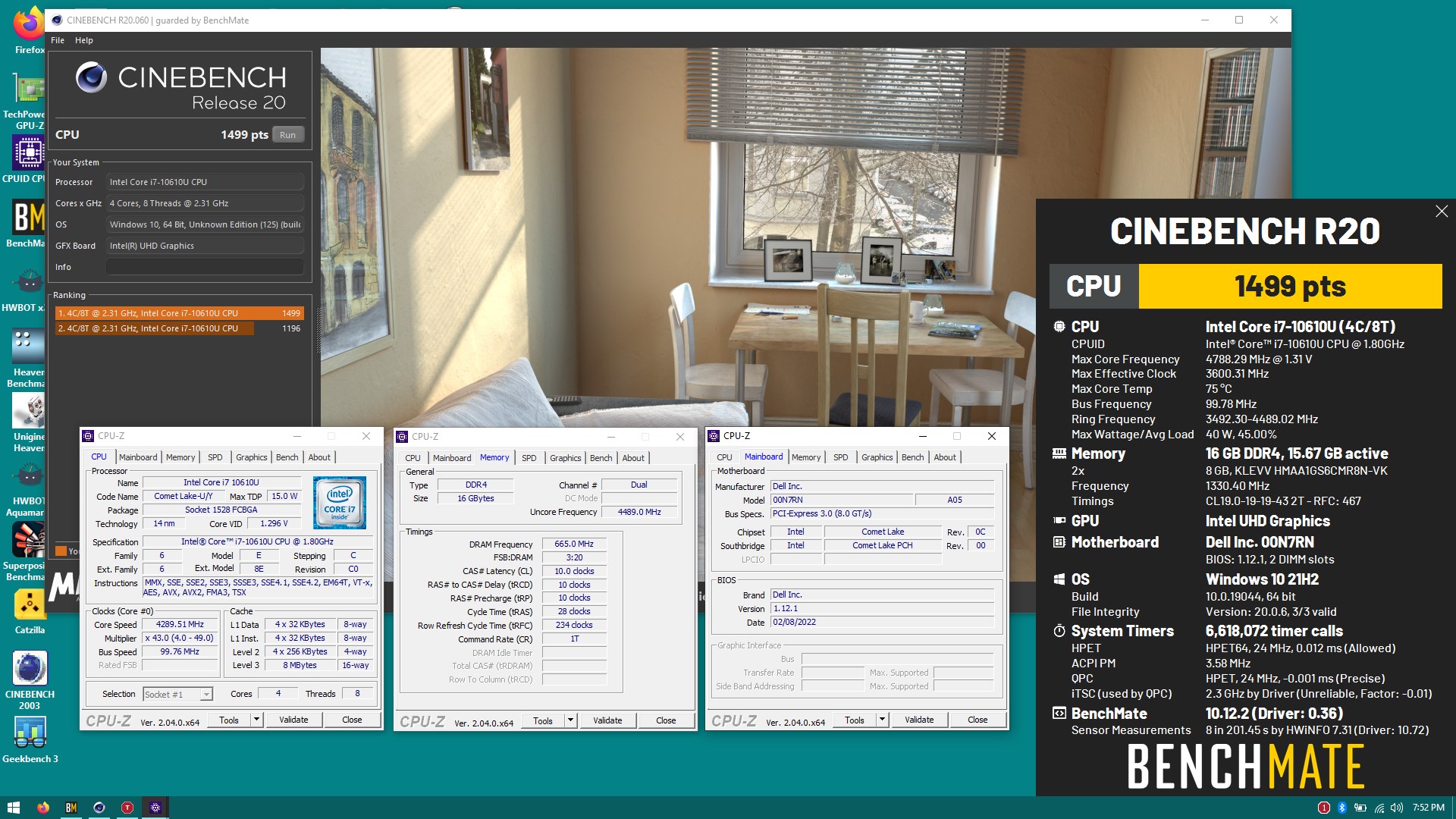The height and width of the screenshot is (819, 1456).
Task: Click Tools button in left CPU-Z
Action: [x=229, y=720]
